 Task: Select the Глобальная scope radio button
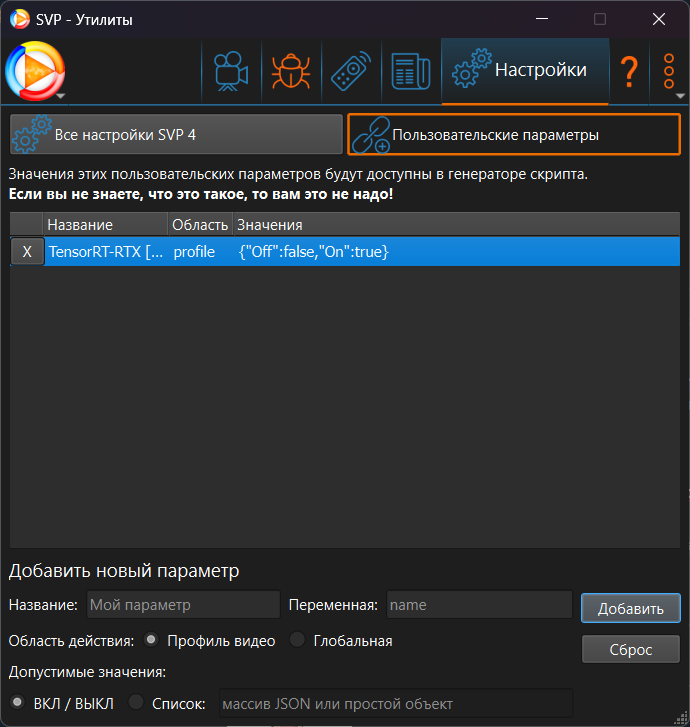click(297, 640)
